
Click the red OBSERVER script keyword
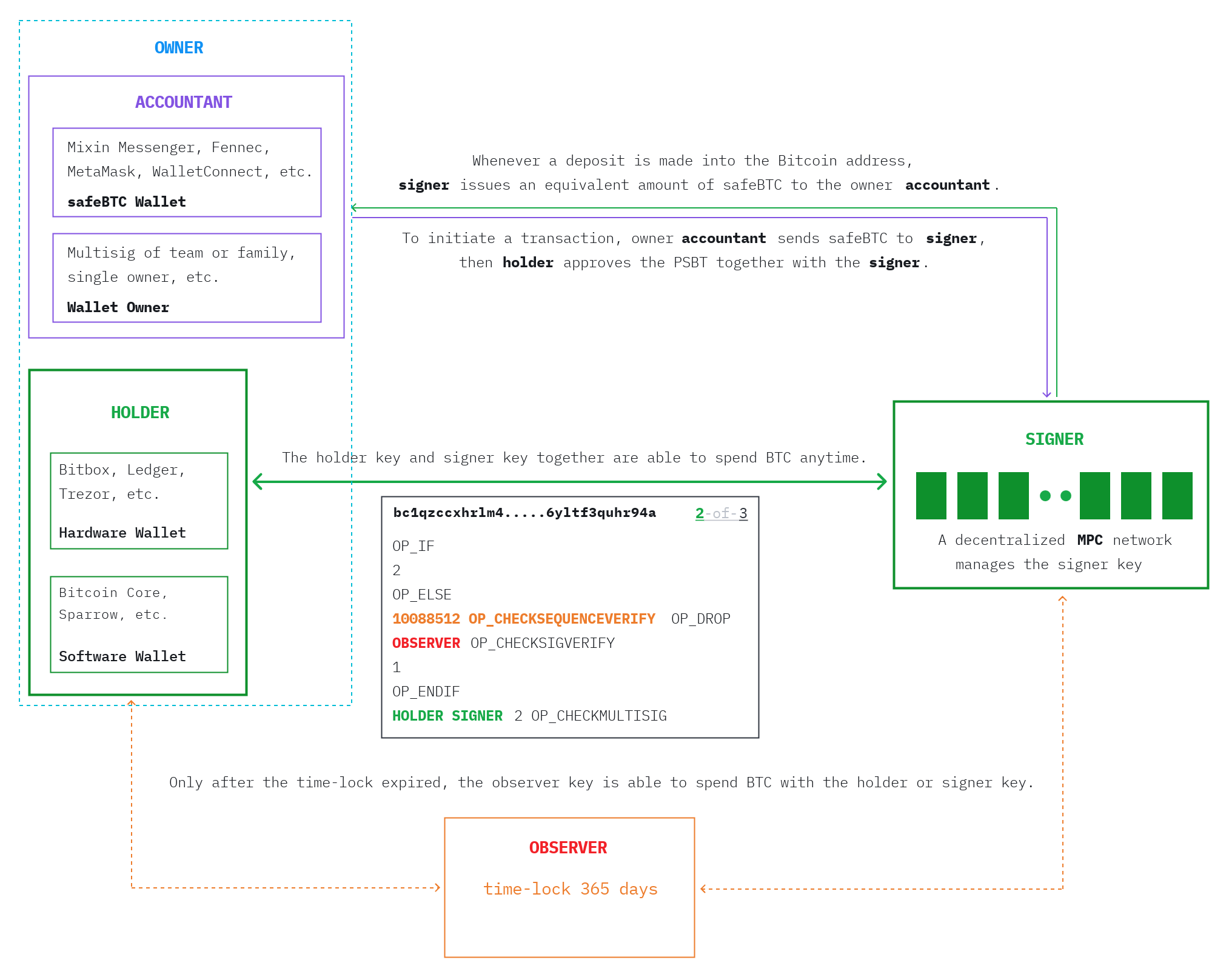426,643
